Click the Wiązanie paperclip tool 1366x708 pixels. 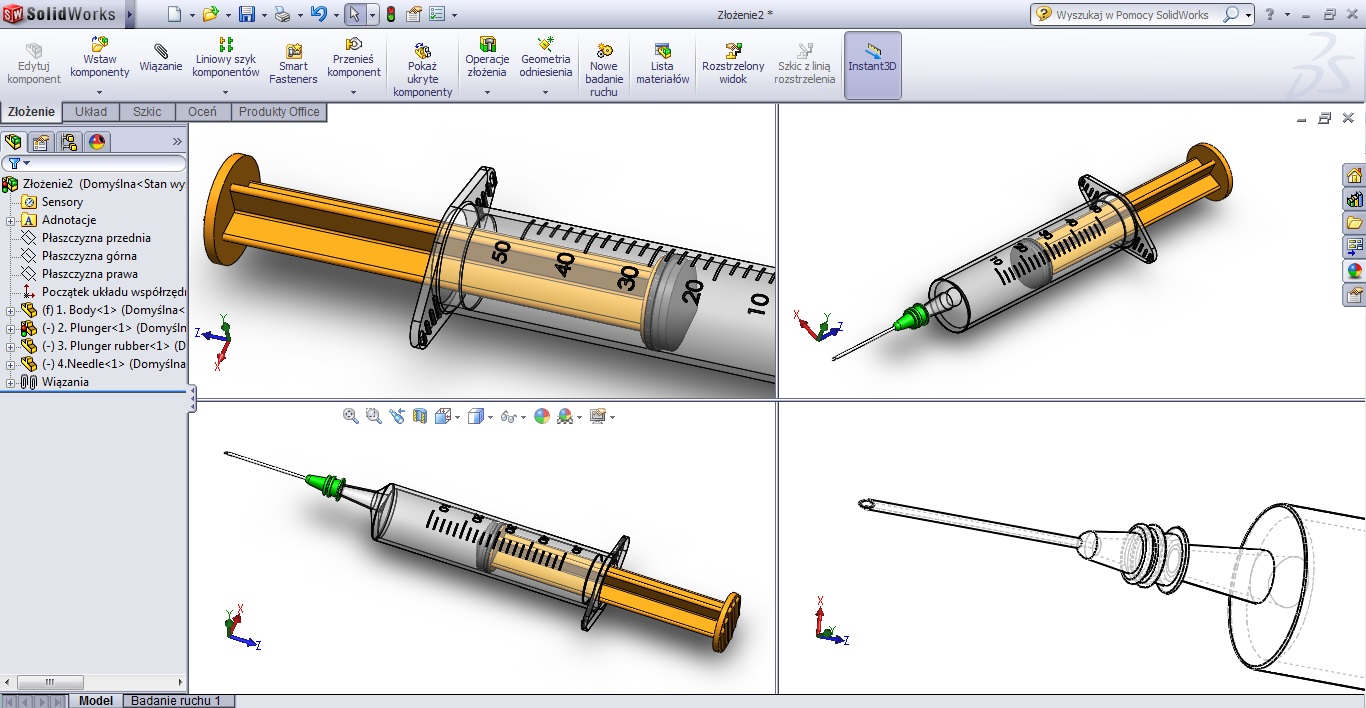161,59
